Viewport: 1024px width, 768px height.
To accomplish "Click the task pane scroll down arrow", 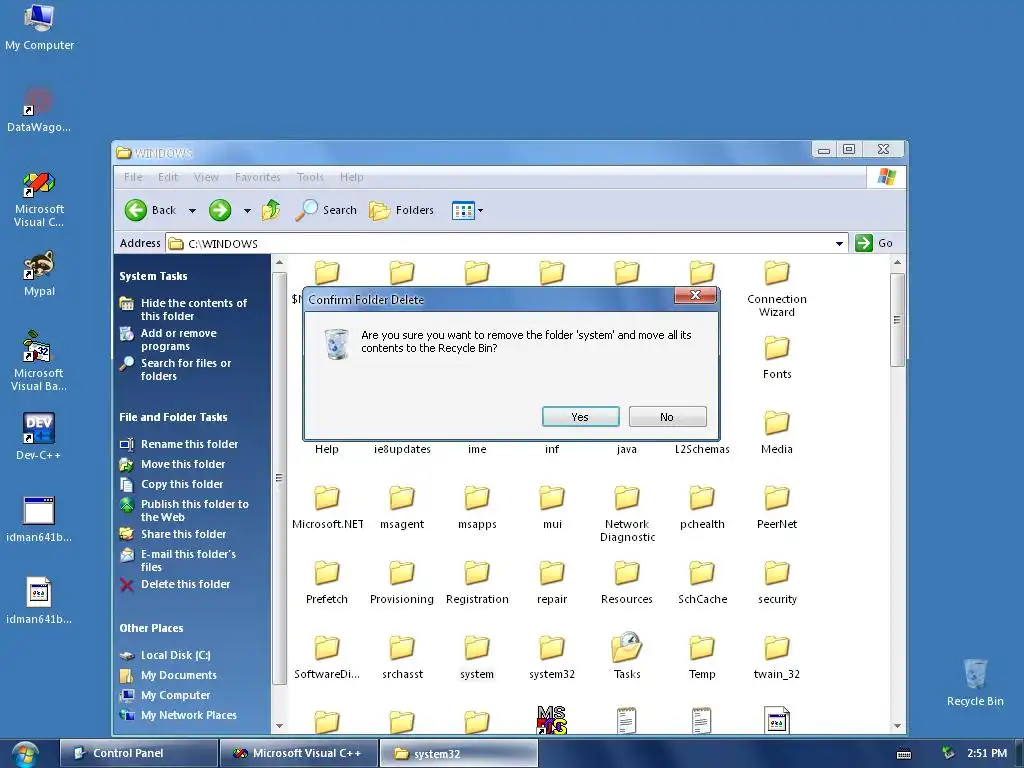I will (x=280, y=726).
